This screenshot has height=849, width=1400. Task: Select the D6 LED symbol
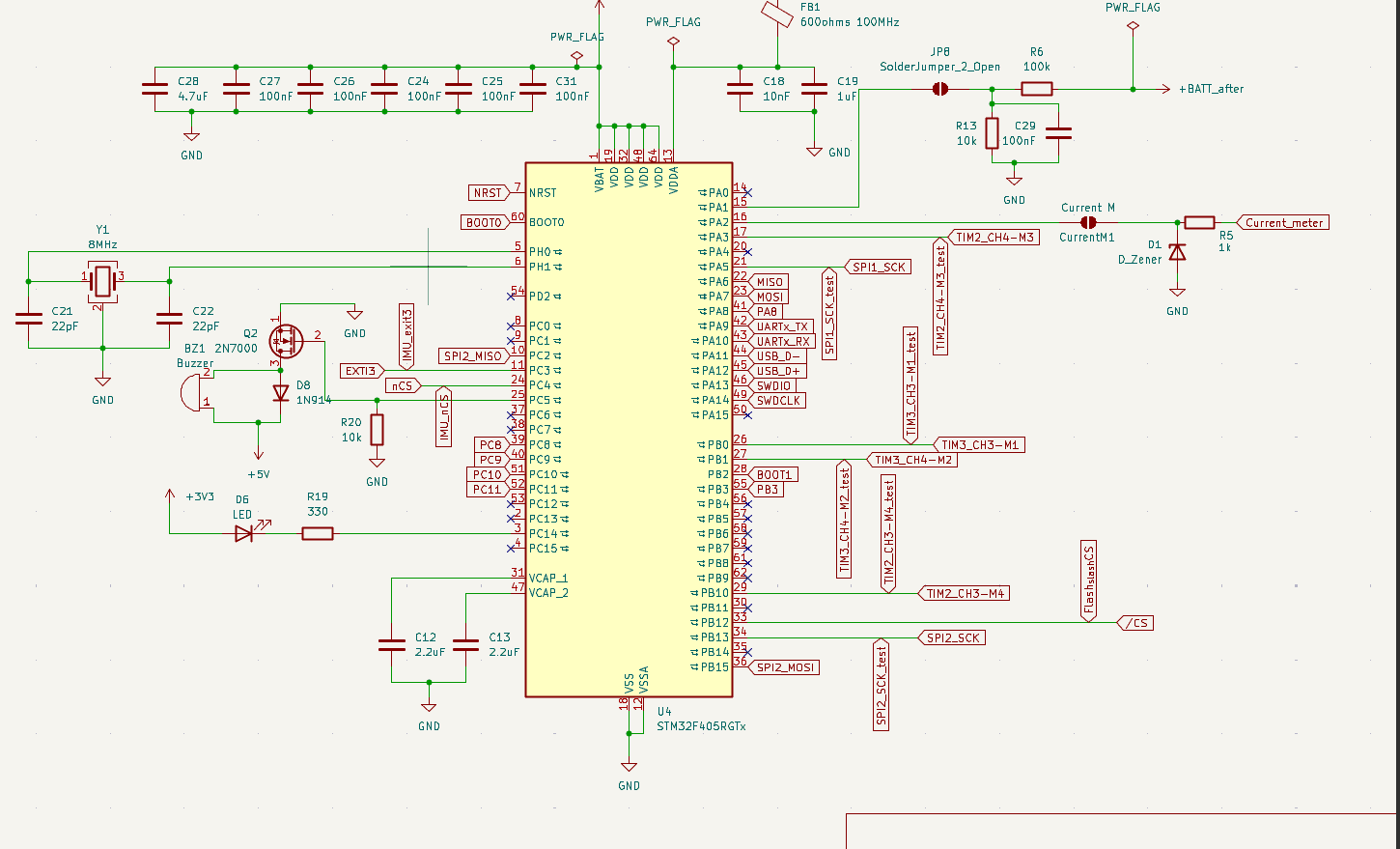pyautogui.click(x=245, y=533)
